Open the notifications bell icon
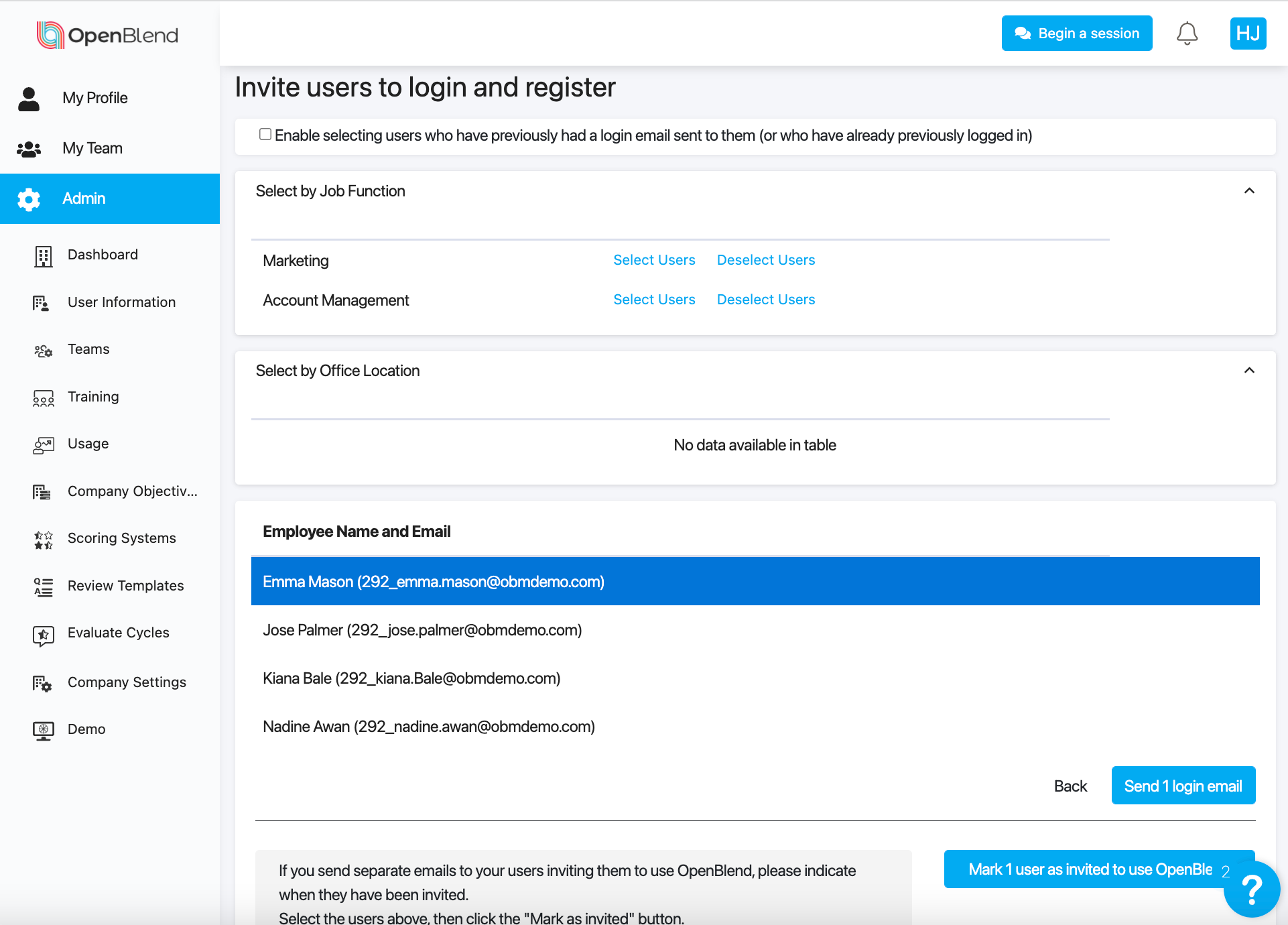The width and height of the screenshot is (1288, 925). [x=1187, y=34]
